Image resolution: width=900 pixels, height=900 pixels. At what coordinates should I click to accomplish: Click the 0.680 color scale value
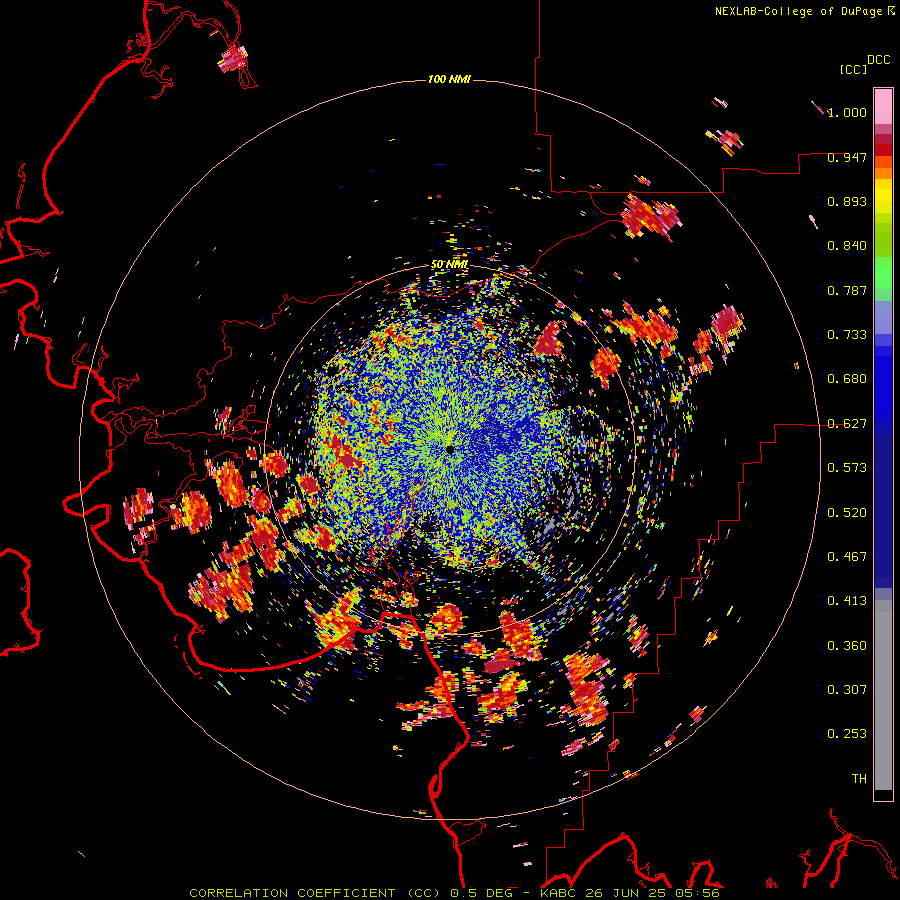[847, 379]
